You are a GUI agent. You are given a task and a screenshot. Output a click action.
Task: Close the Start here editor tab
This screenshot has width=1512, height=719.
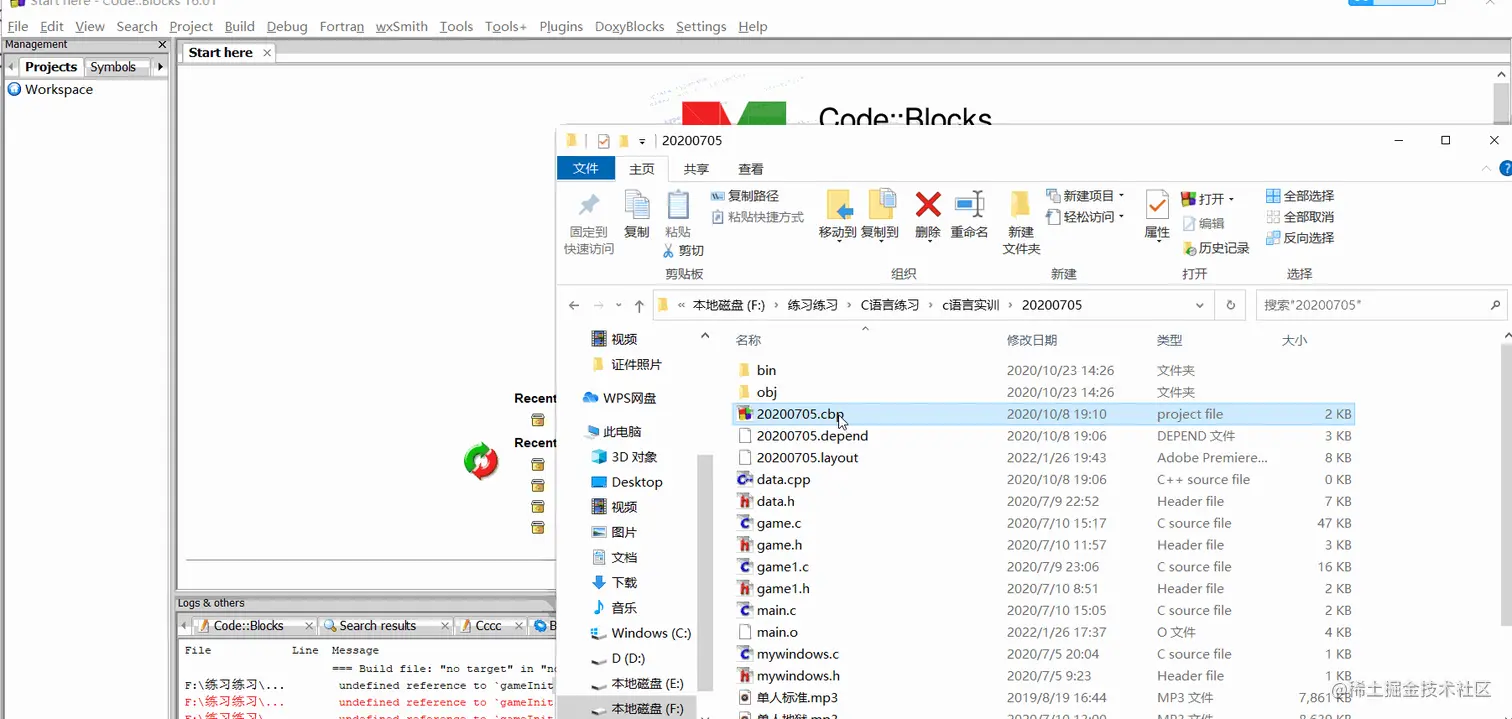(x=267, y=52)
